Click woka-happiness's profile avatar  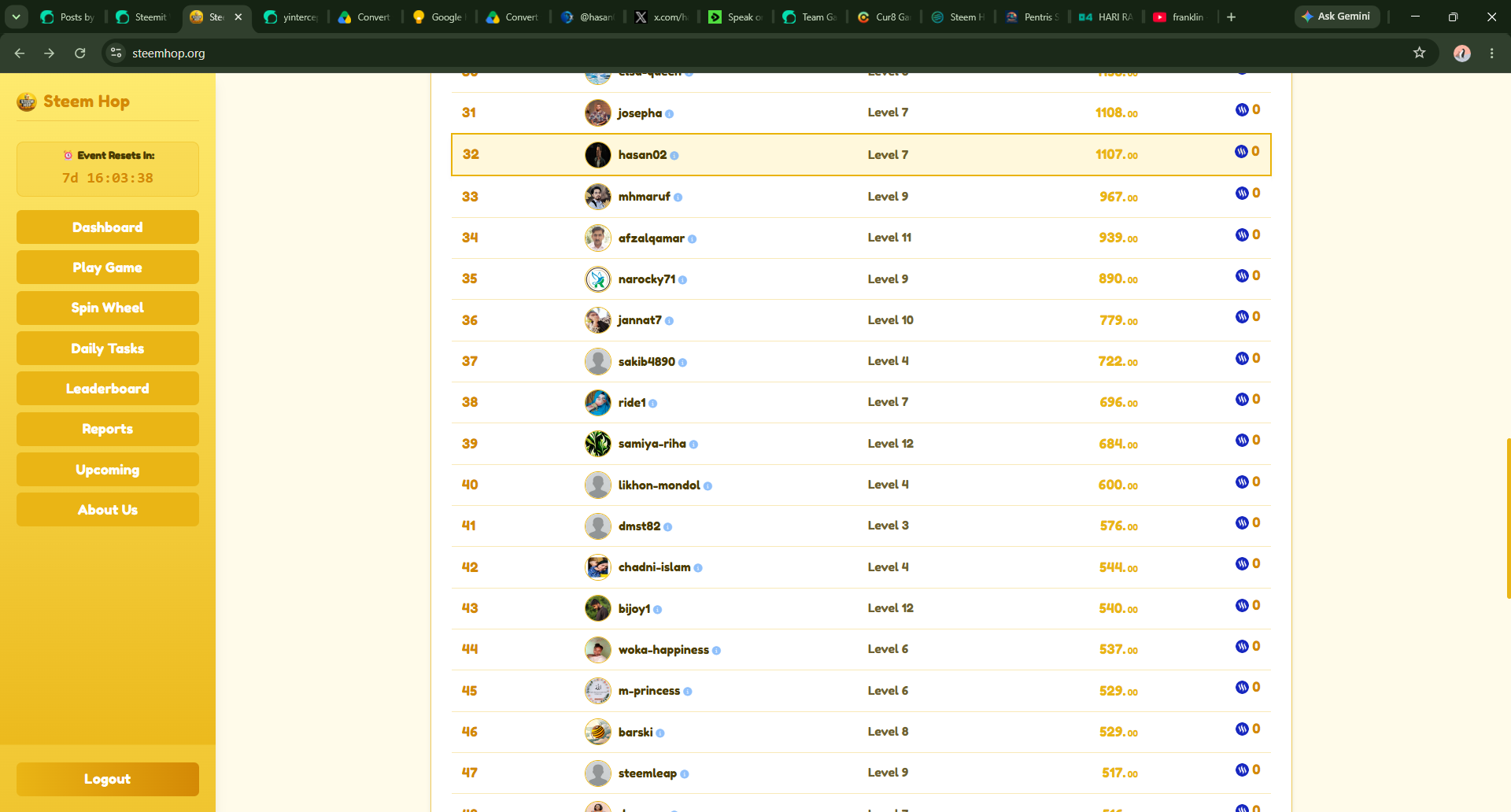tap(598, 650)
